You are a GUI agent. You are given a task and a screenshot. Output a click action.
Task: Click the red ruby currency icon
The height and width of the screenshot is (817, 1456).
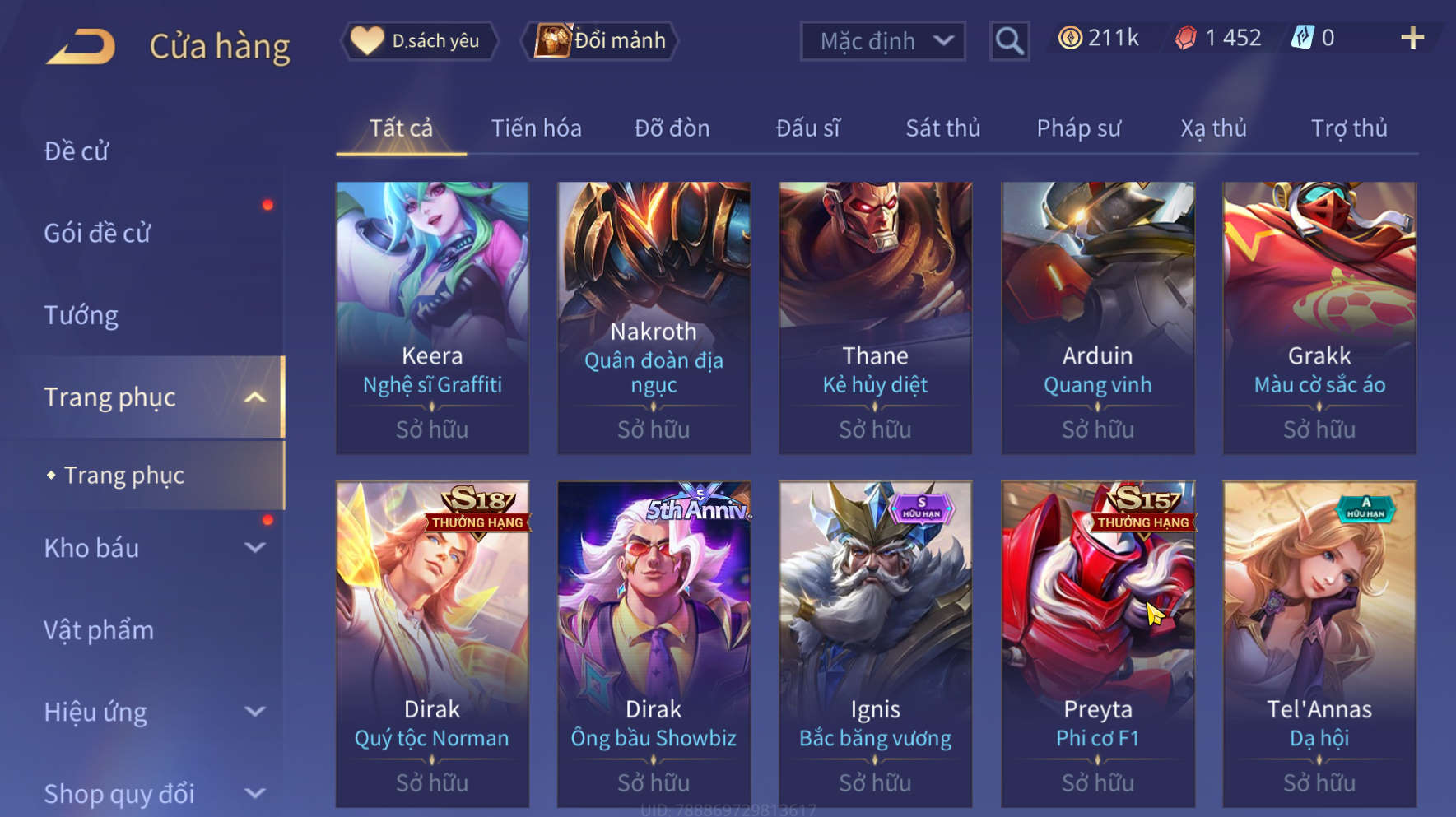[x=1185, y=38]
